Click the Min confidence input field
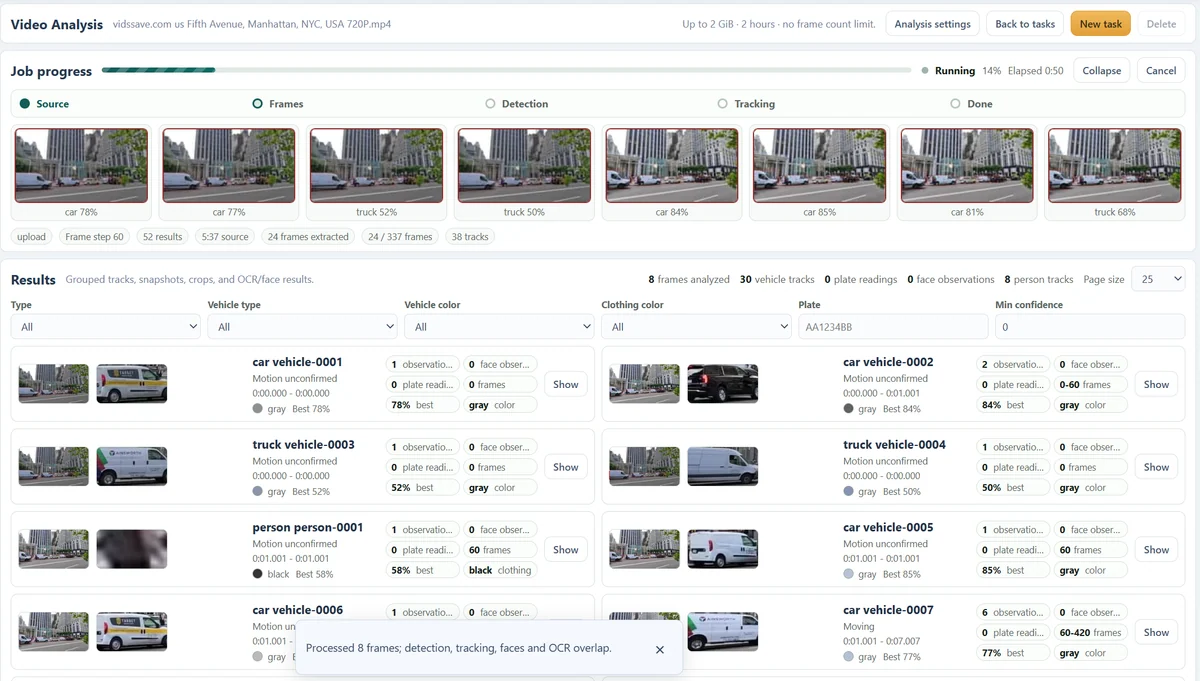The width and height of the screenshot is (1200, 681). [1090, 327]
